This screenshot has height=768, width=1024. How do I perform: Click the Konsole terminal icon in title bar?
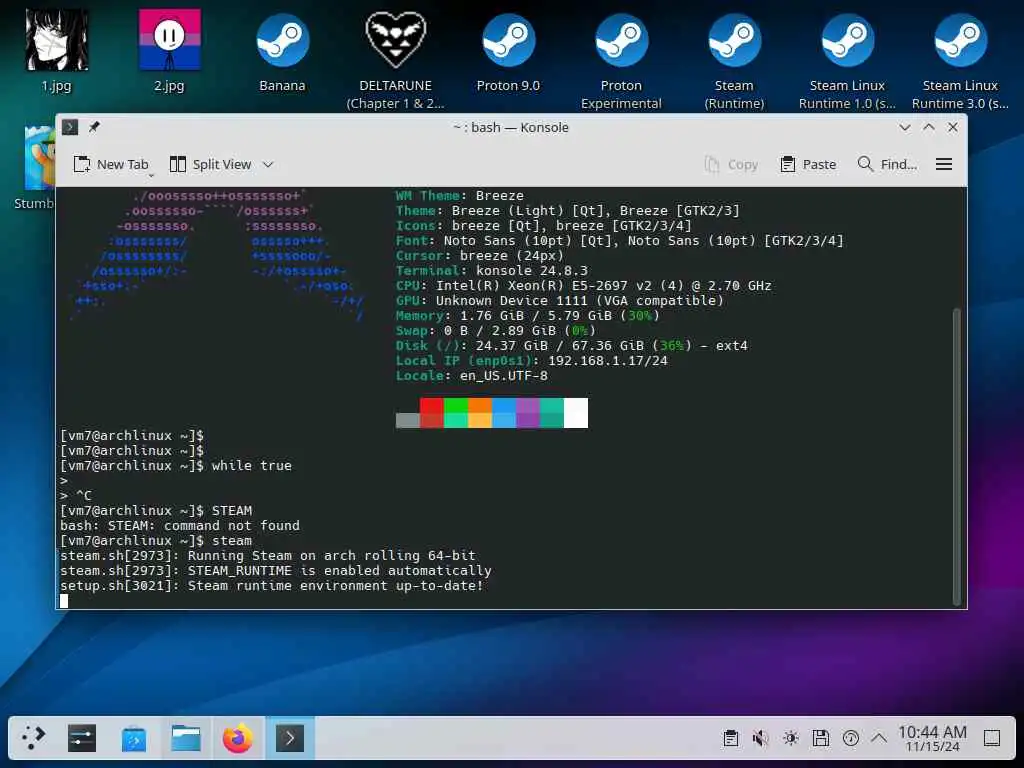tap(70, 127)
